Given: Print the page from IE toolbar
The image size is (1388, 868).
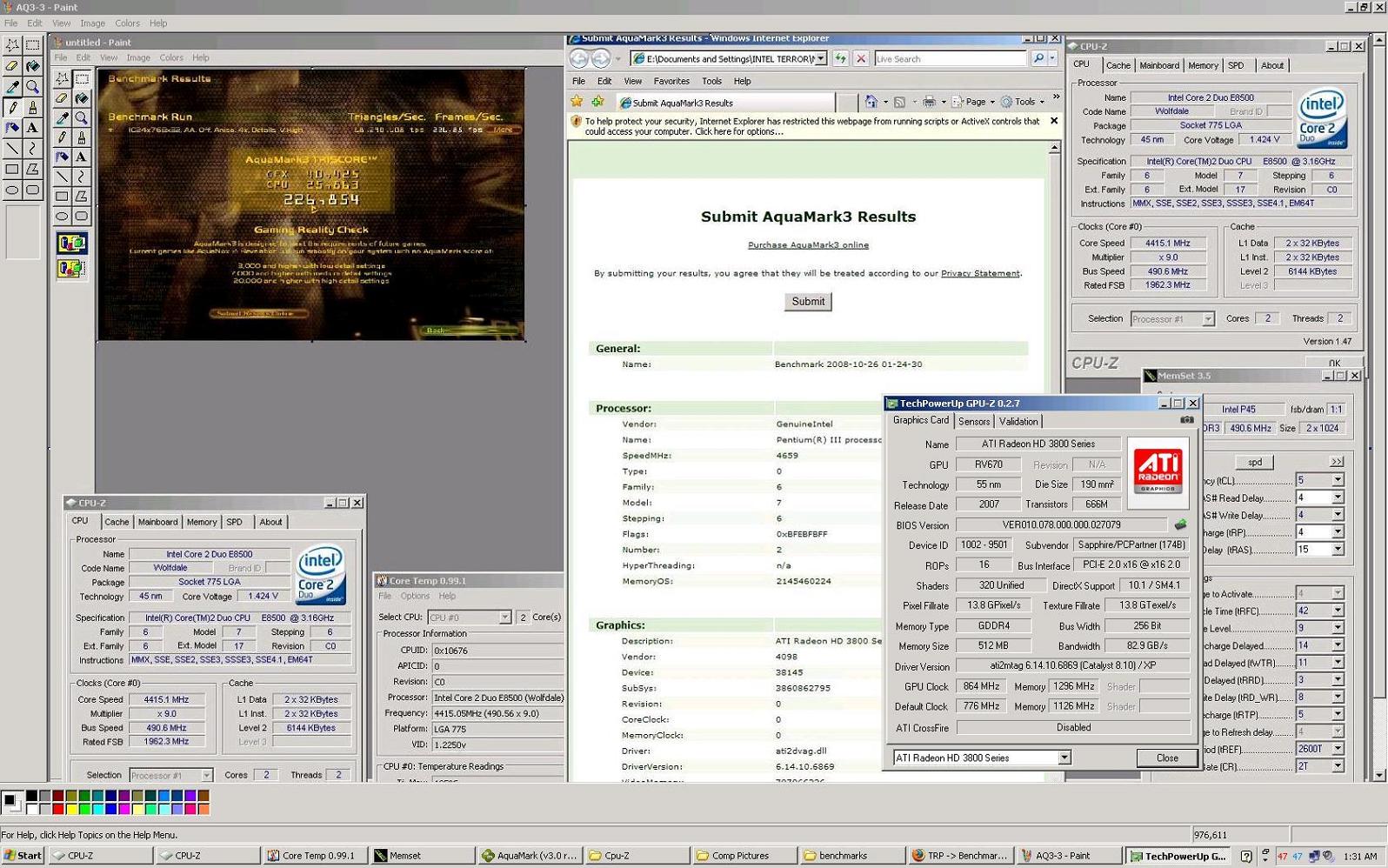Looking at the screenshot, I should [x=929, y=102].
